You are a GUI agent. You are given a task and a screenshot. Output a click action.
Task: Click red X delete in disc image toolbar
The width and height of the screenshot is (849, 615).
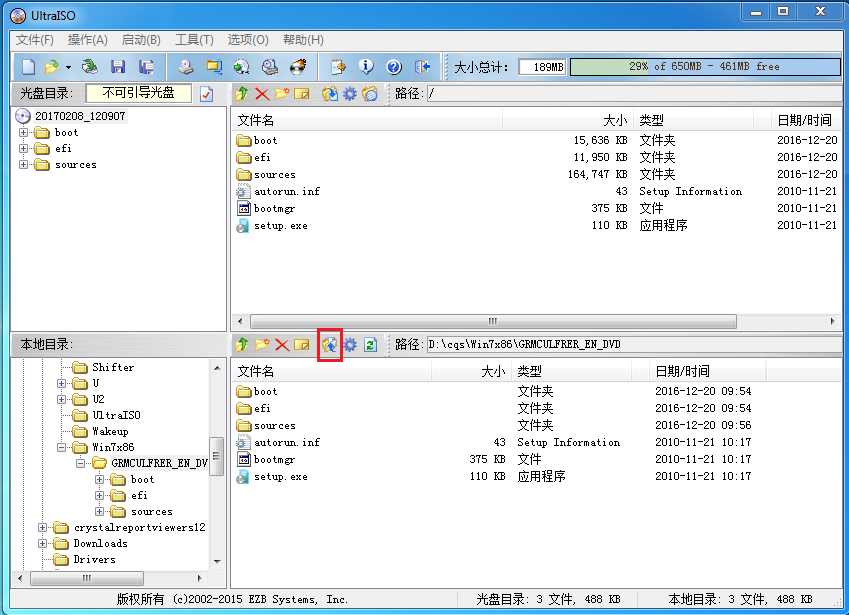262,94
